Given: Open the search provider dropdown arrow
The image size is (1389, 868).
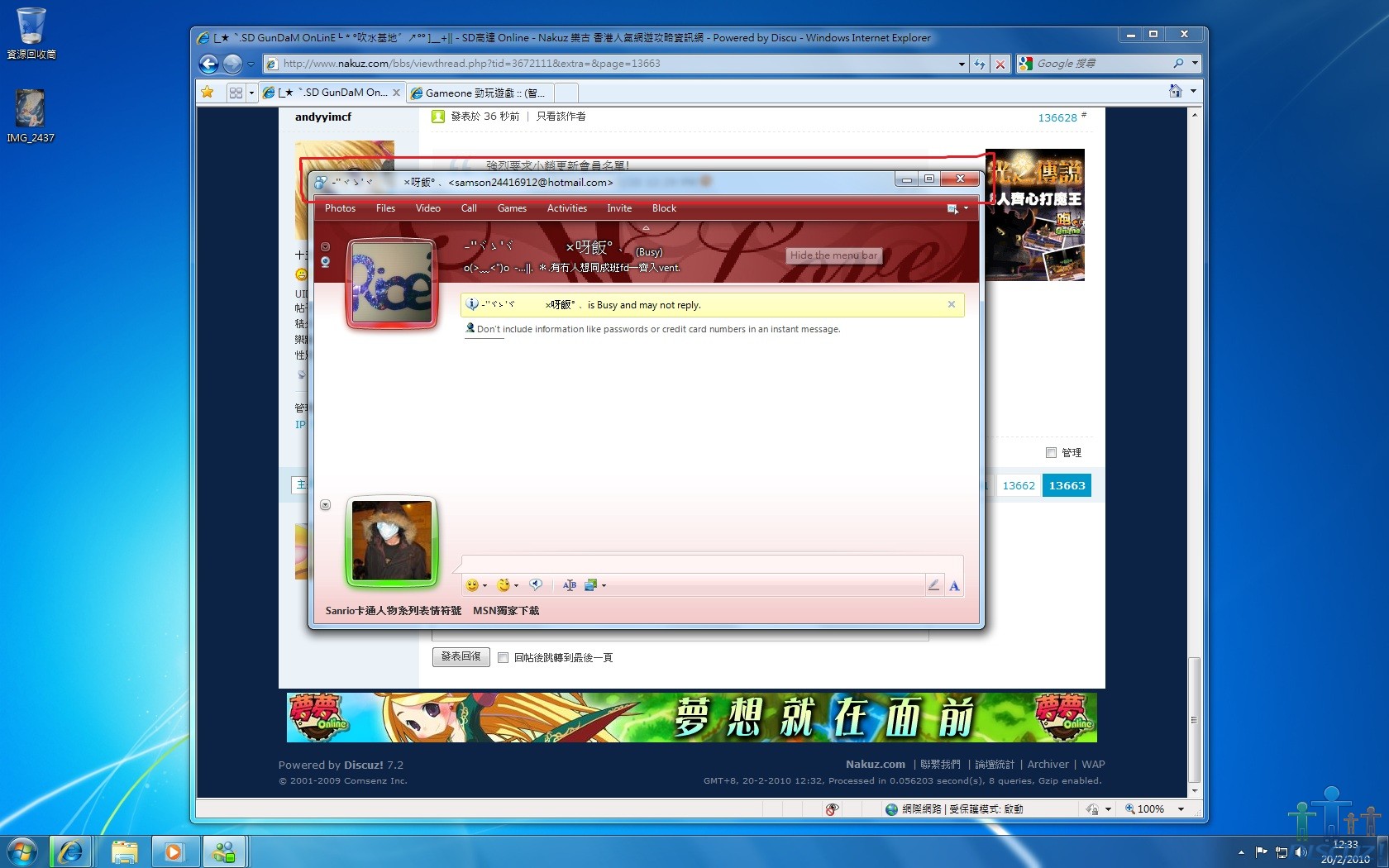Looking at the screenshot, I should pyautogui.click(x=1194, y=64).
